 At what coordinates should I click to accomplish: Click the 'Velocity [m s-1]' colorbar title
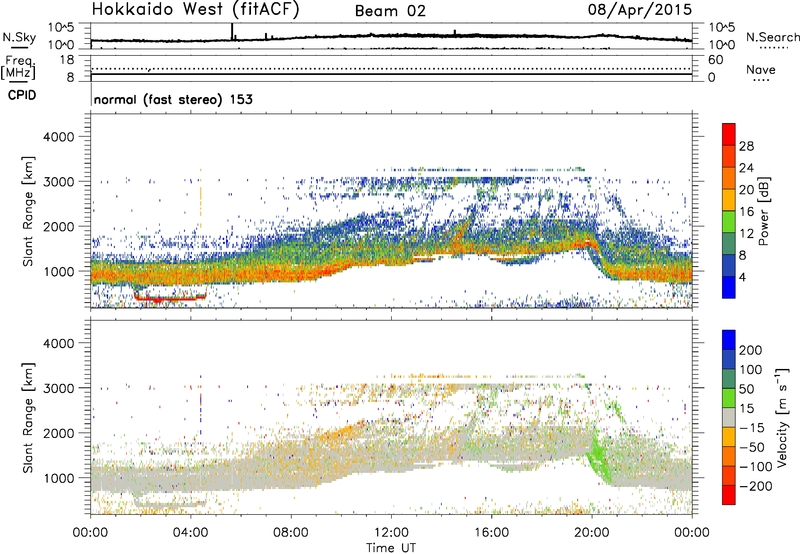pos(781,417)
